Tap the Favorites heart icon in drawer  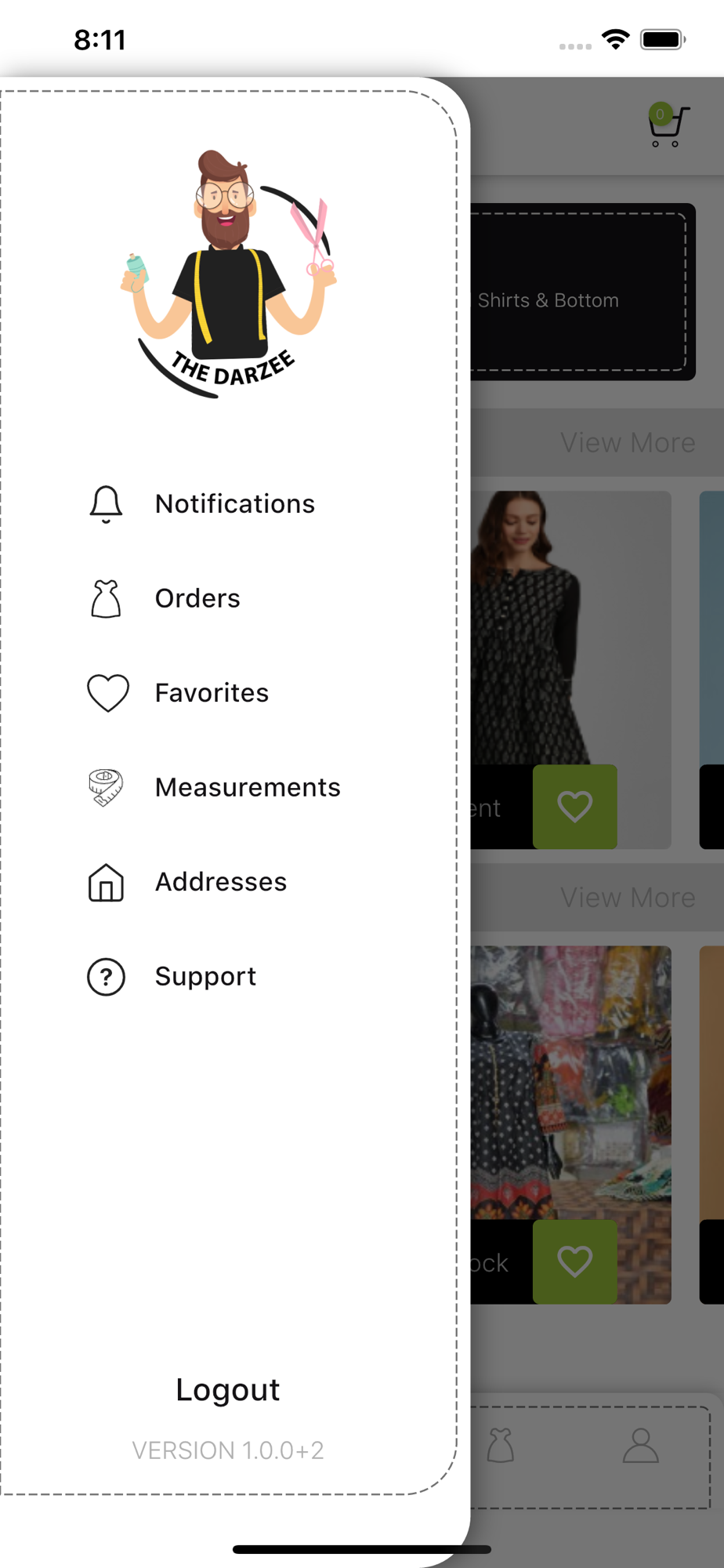(x=107, y=693)
